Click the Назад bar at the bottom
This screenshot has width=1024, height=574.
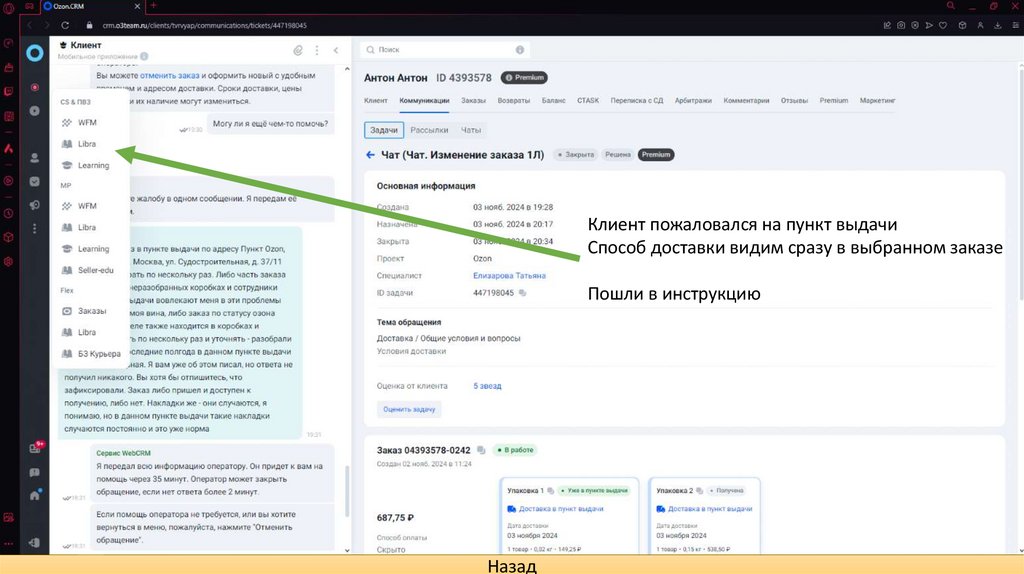pos(512,565)
